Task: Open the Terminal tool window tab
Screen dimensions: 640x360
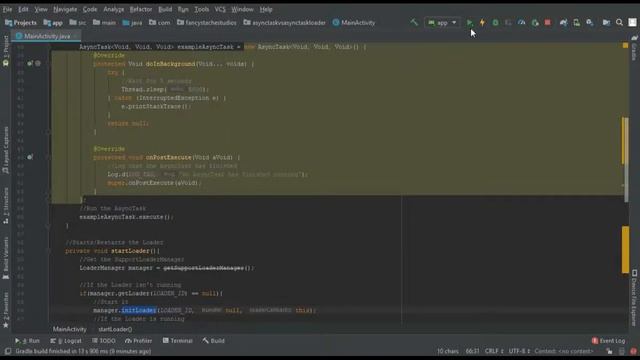Action: [x=178, y=340]
